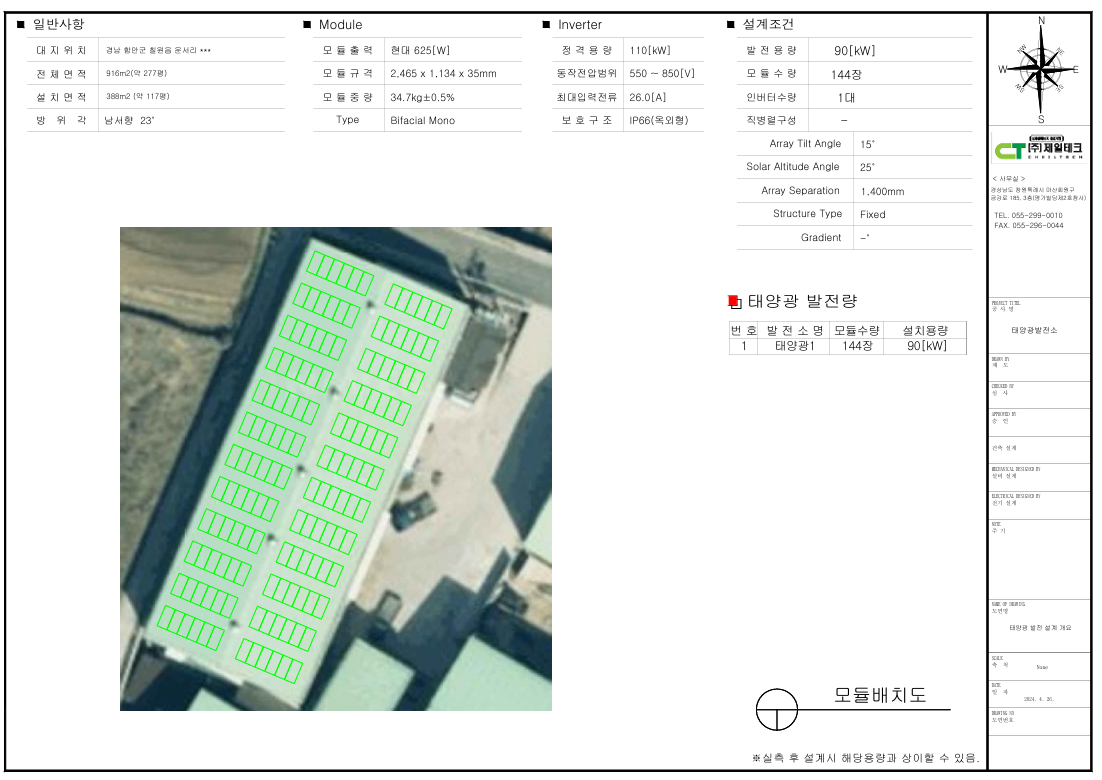This screenshot has height=780, width=1102.
Task: Click the TEL. 055-299-0010 phone number
Action: pos(1028,215)
